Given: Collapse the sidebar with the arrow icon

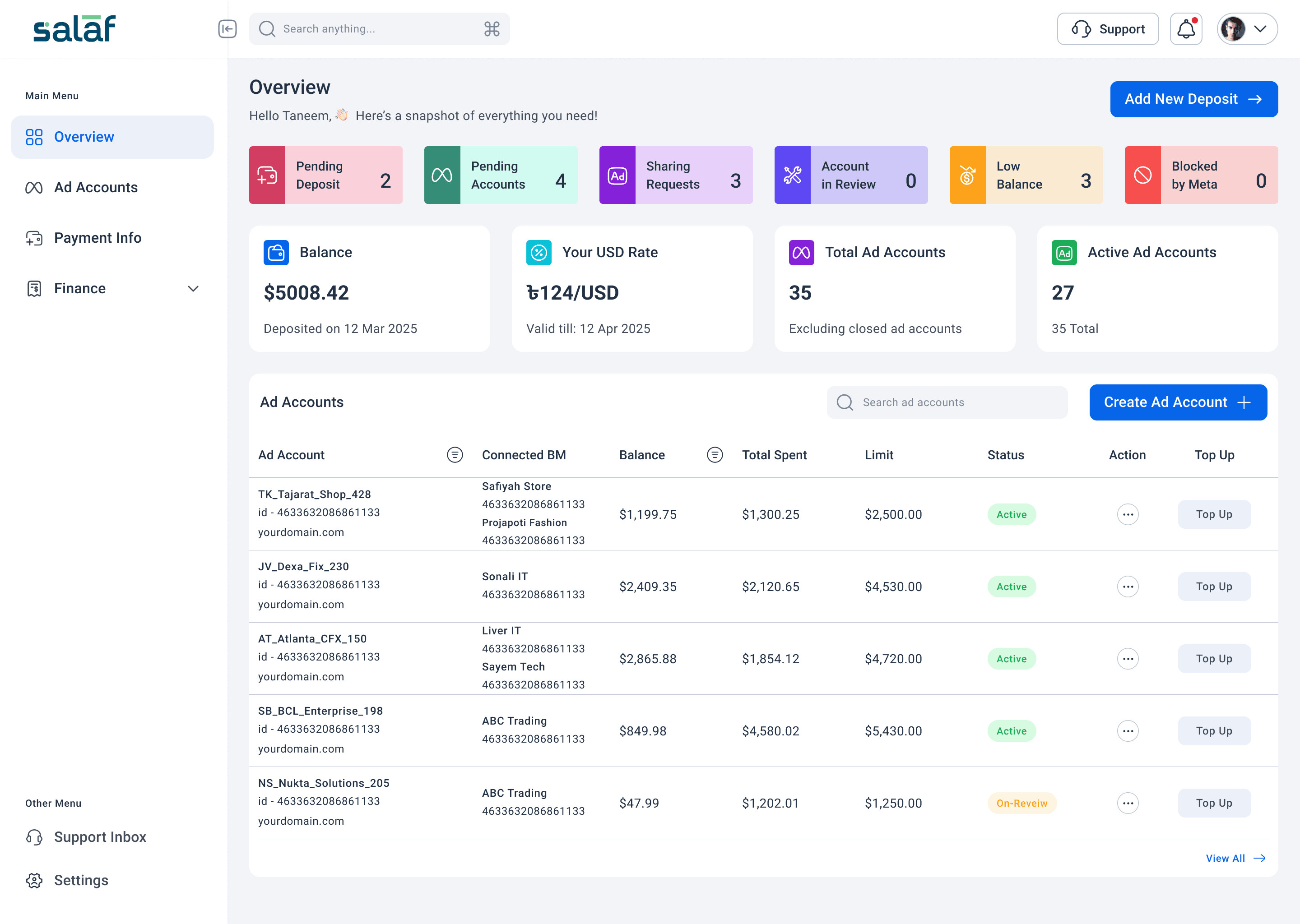Looking at the screenshot, I should coord(227,29).
